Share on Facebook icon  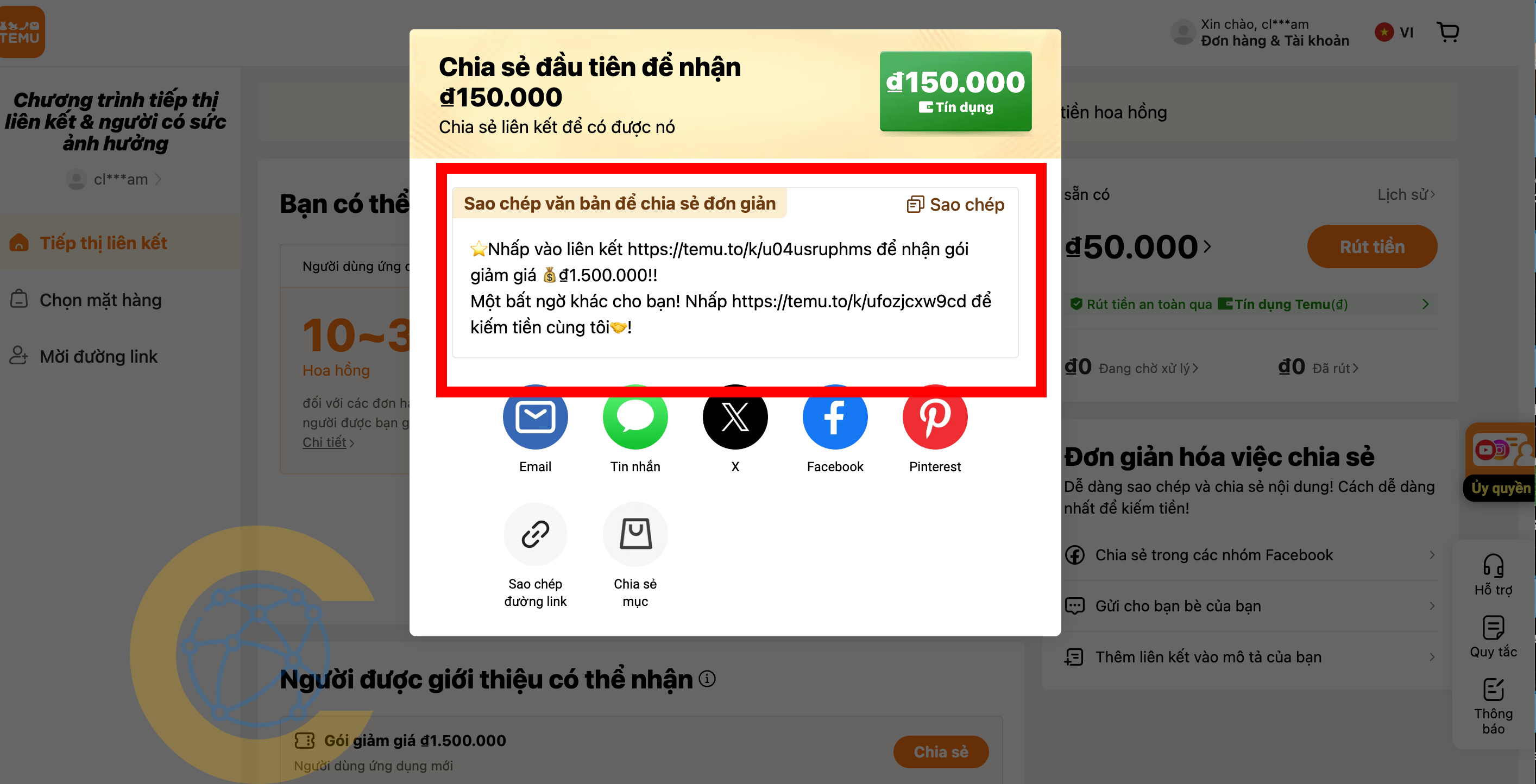pos(835,417)
